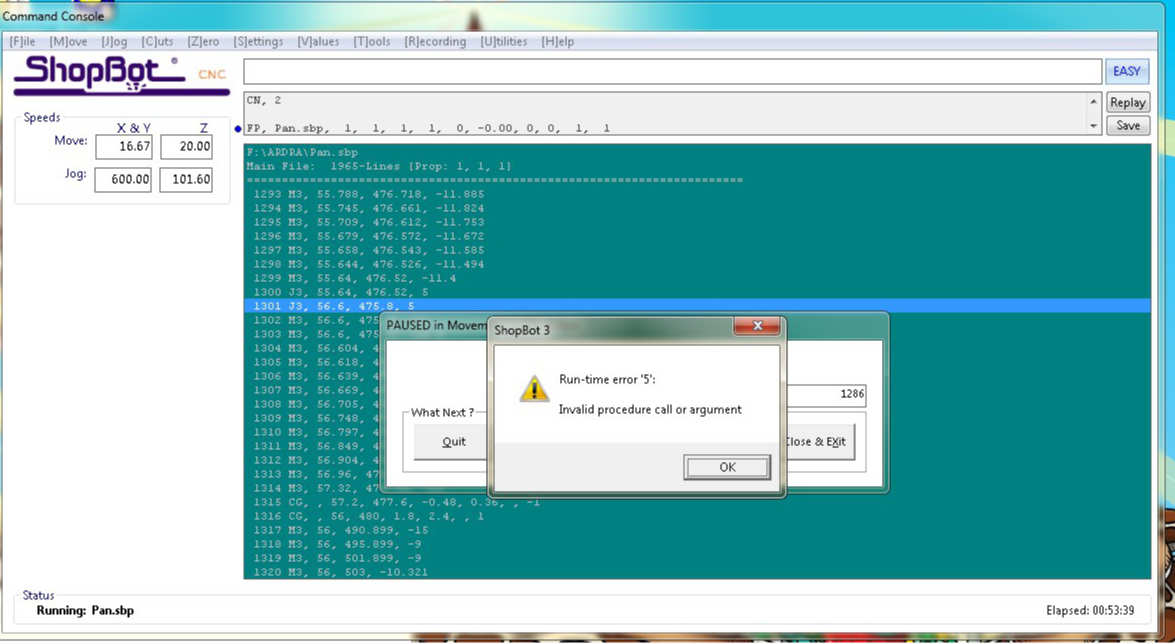1175x644 pixels.
Task: Open the [M]ove menu
Action: coord(68,41)
